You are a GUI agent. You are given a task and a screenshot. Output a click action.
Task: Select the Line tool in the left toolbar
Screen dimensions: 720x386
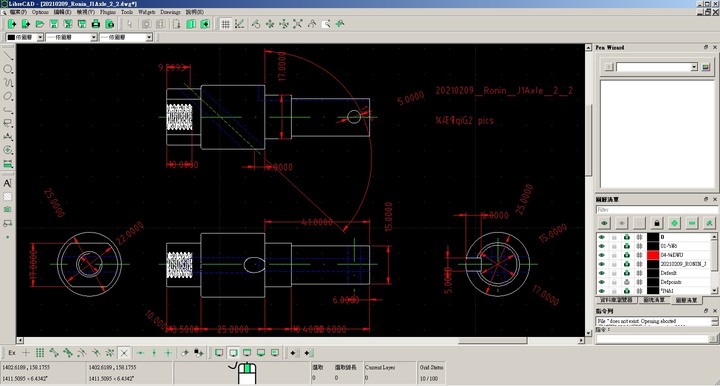point(8,56)
